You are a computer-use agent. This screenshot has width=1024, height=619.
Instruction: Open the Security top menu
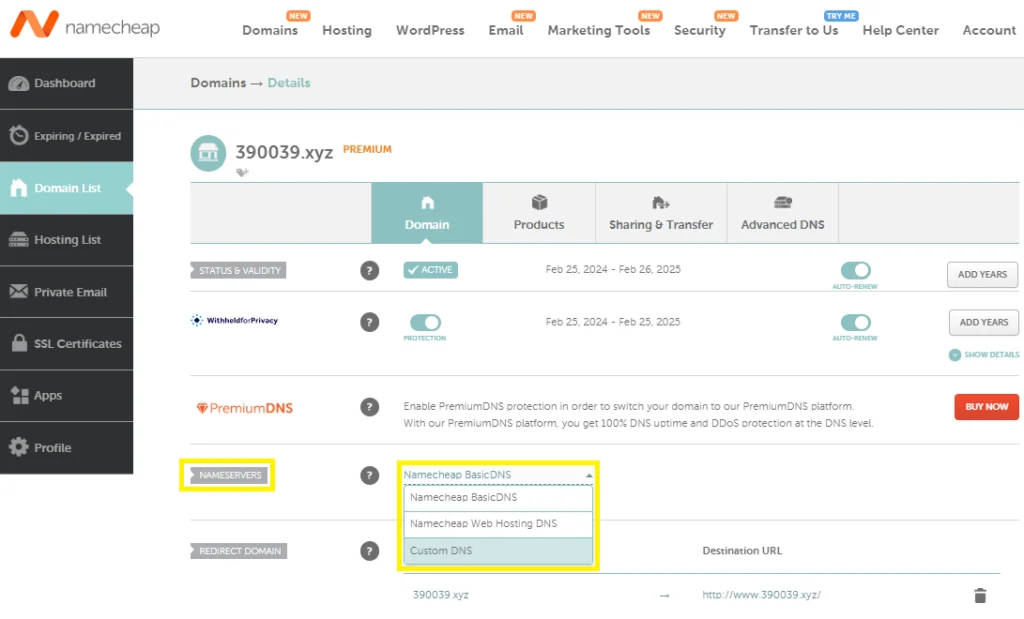[699, 30]
